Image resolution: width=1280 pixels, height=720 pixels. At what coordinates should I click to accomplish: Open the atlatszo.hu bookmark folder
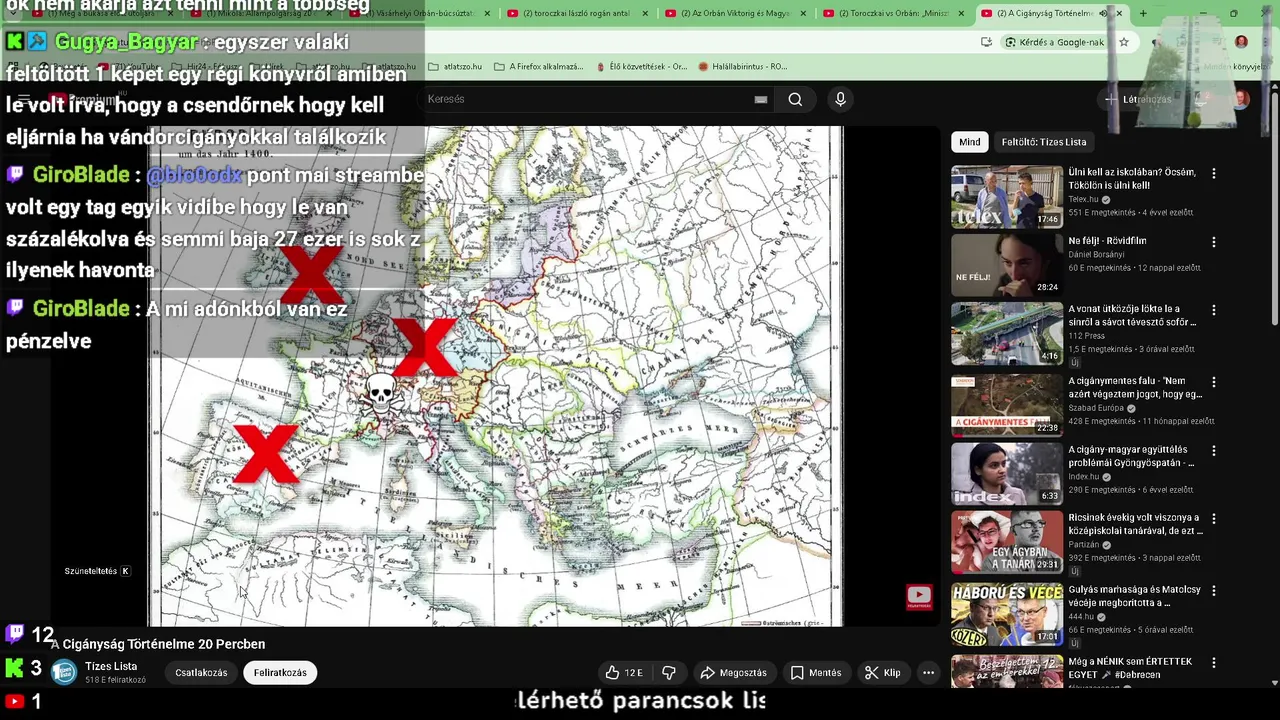455,66
